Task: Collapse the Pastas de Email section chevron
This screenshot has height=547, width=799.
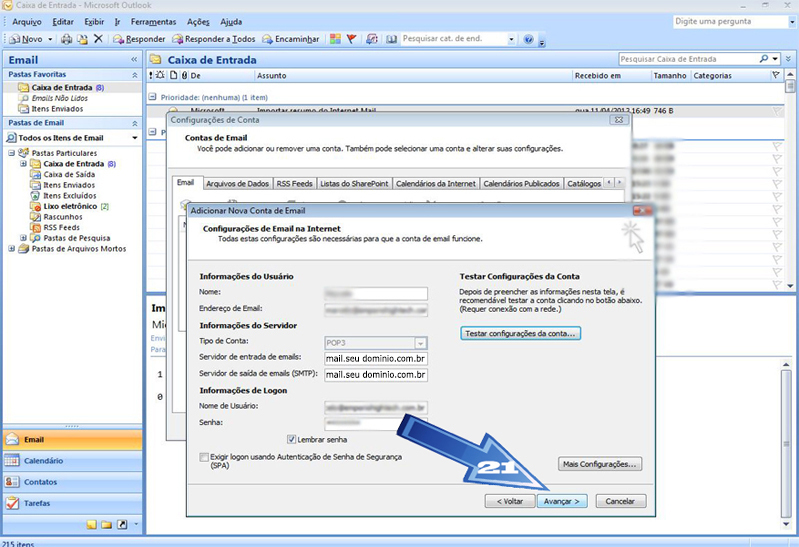Action: [x=135, y=123]
